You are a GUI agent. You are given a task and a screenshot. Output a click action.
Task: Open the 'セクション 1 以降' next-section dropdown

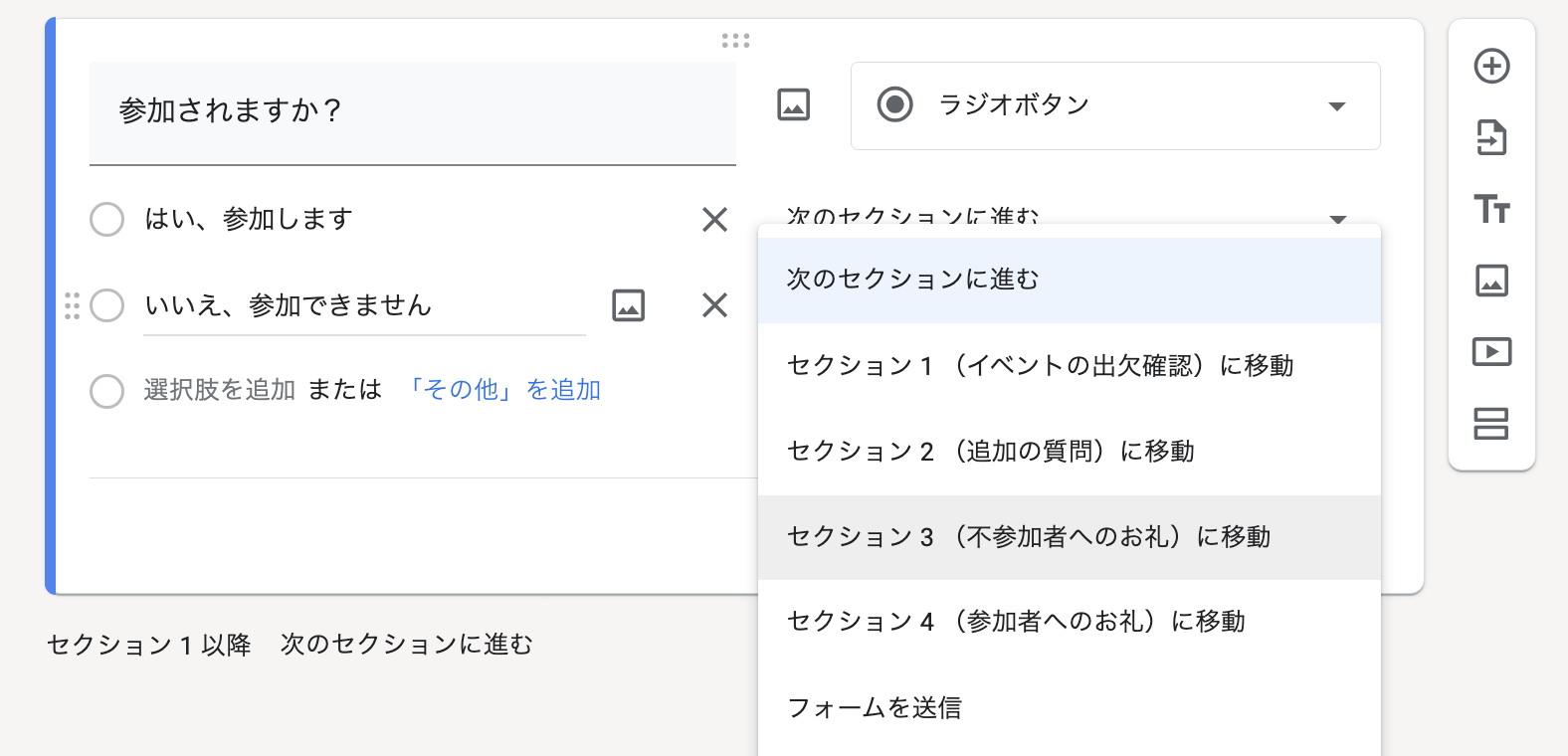click(x=406, y=645)
